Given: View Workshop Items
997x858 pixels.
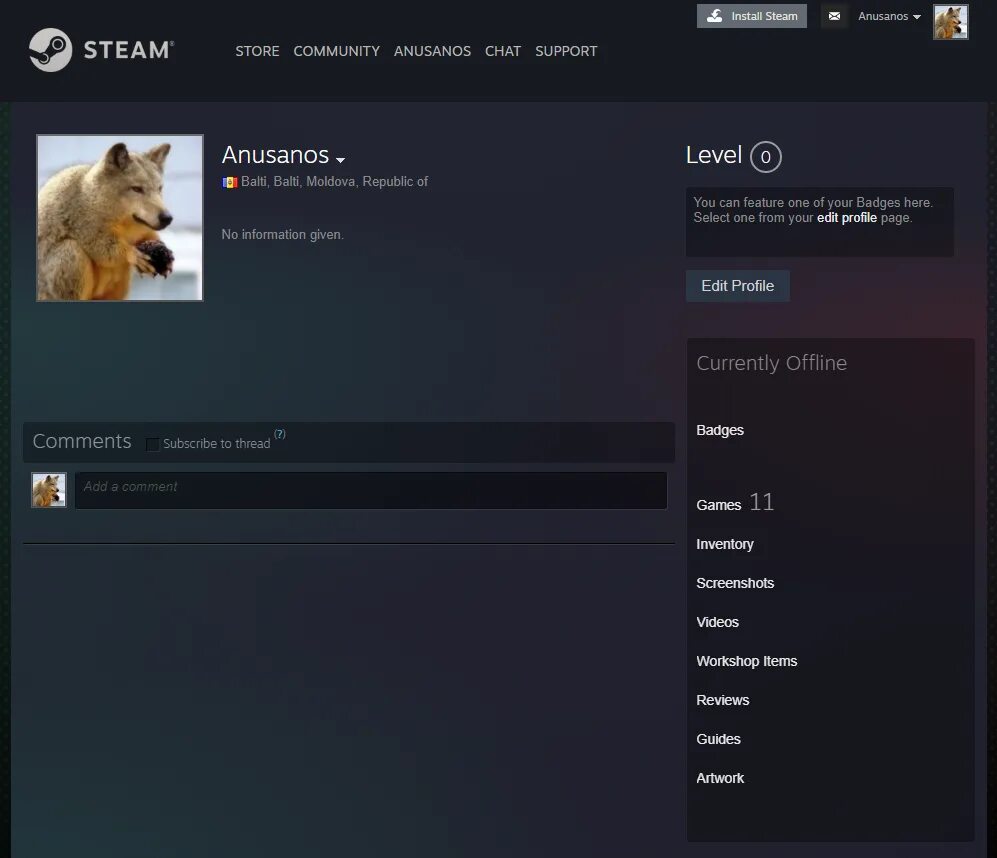Looking at the screenshot, I should click(746, 661).
